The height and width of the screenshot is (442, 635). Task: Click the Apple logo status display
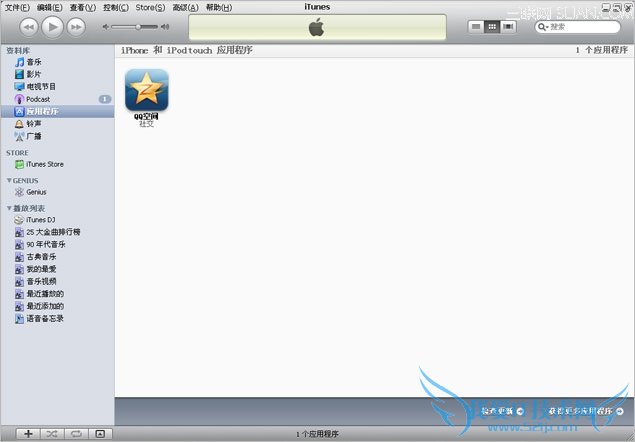tap(317, 28)
